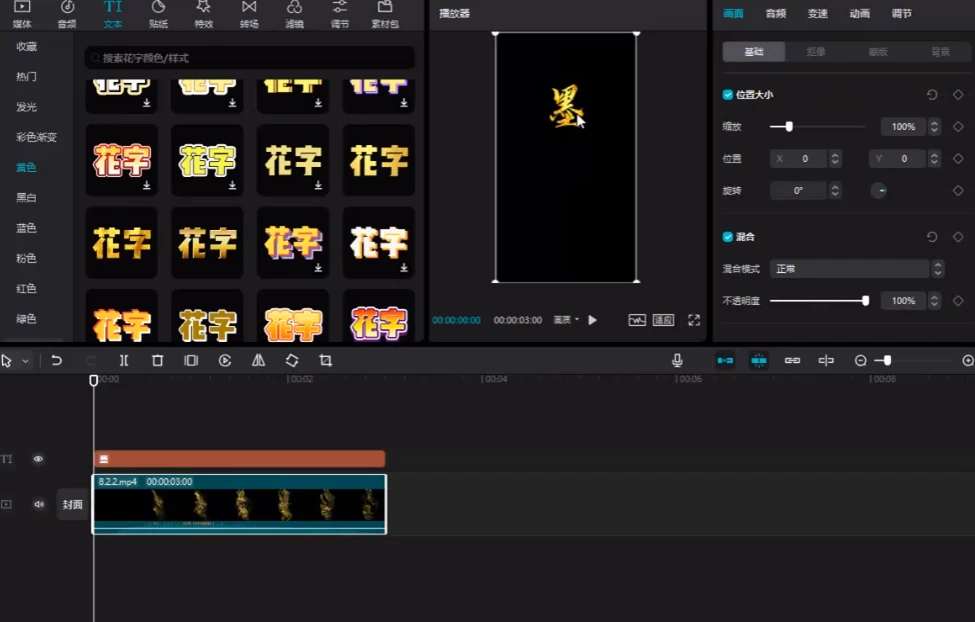This screenshot has height=622, width=975.
Task: Open the 贴纸 stickers panel
Action: click(x=158, y=13)
